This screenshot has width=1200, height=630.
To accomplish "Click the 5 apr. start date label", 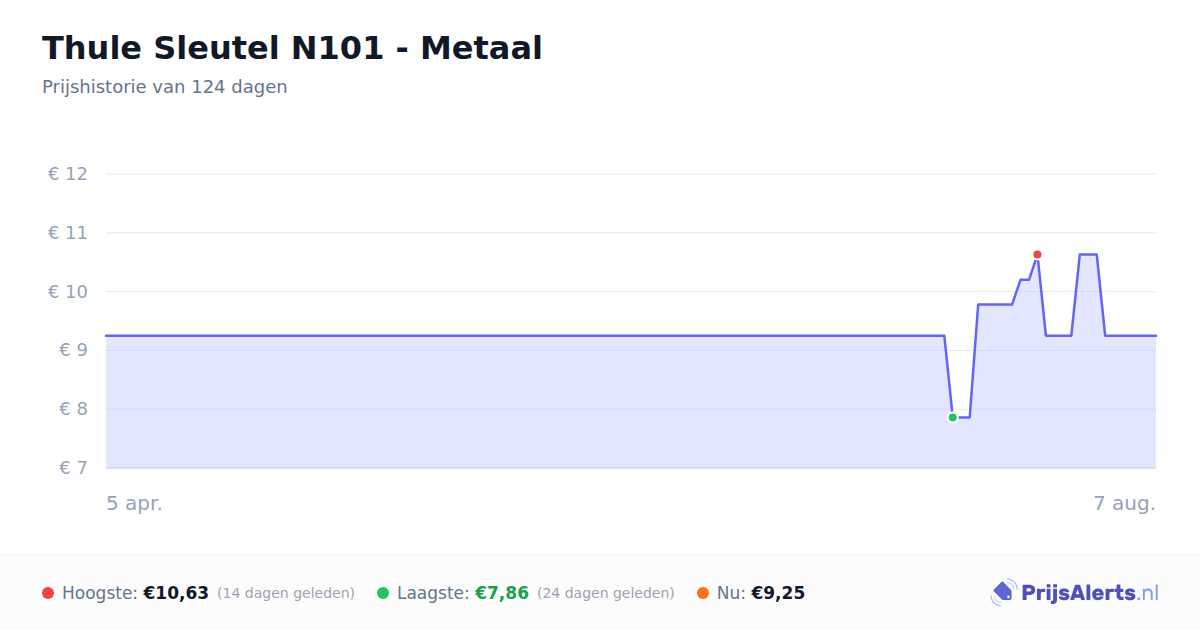I will tap(135, 504).
